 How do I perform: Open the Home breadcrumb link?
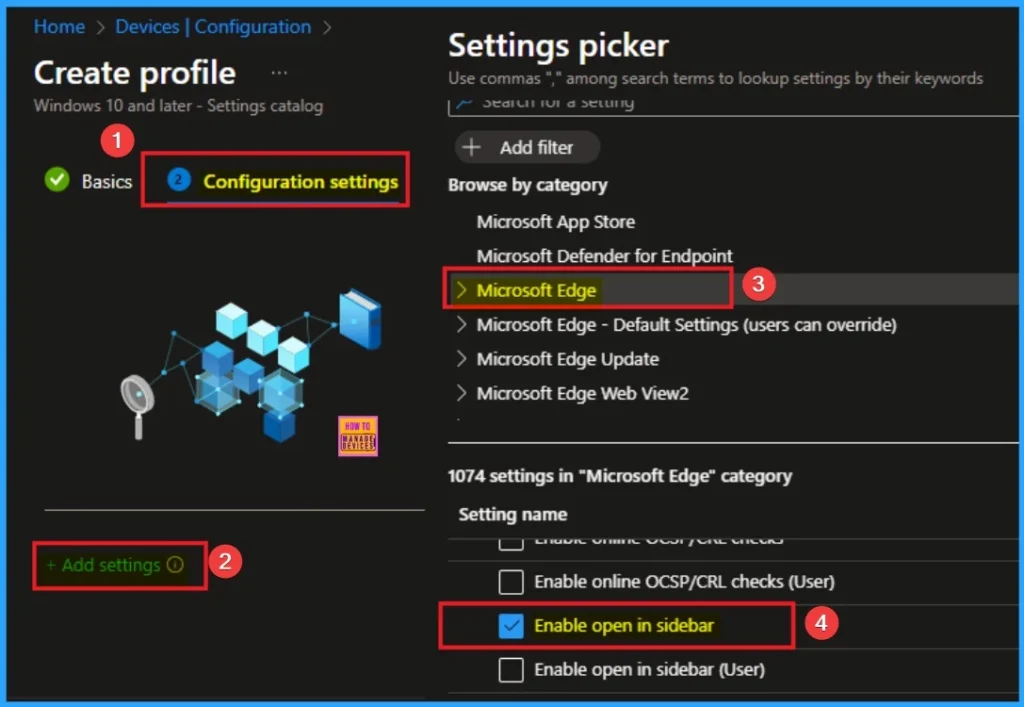(59, 27)
